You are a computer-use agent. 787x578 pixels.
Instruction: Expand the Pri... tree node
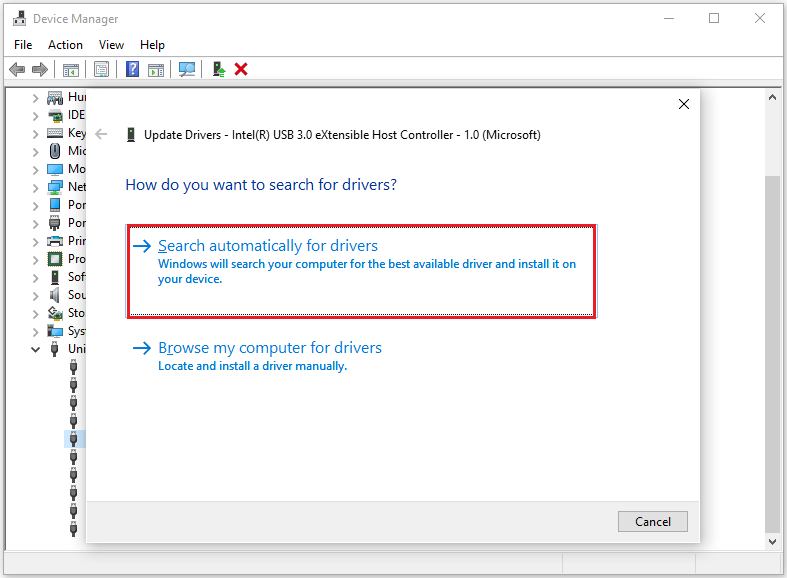pyautogui.click(x=35, y=242)
